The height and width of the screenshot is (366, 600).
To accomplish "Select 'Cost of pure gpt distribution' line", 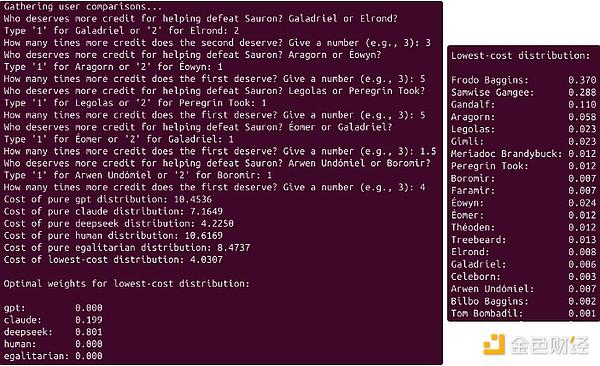I will (x=108, y=199).
